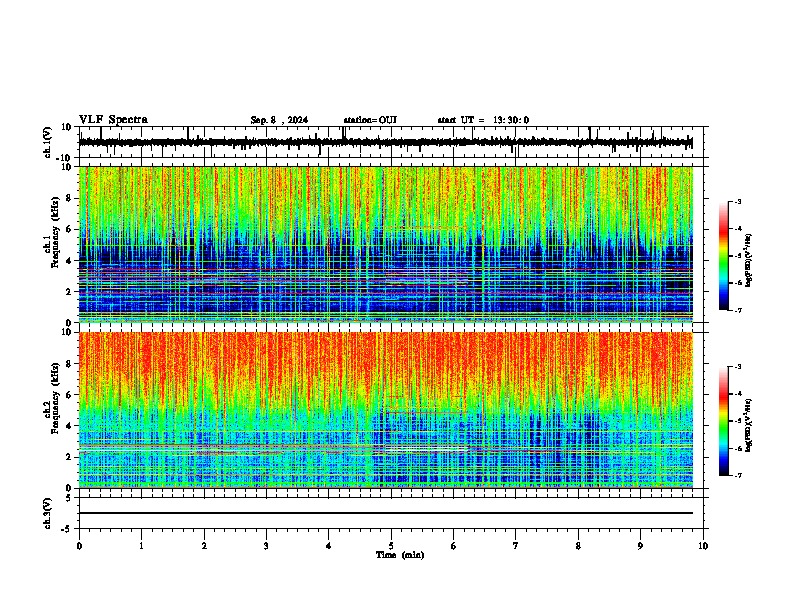
Task: Click the time axis tick label 10
Action: point(703,546)
